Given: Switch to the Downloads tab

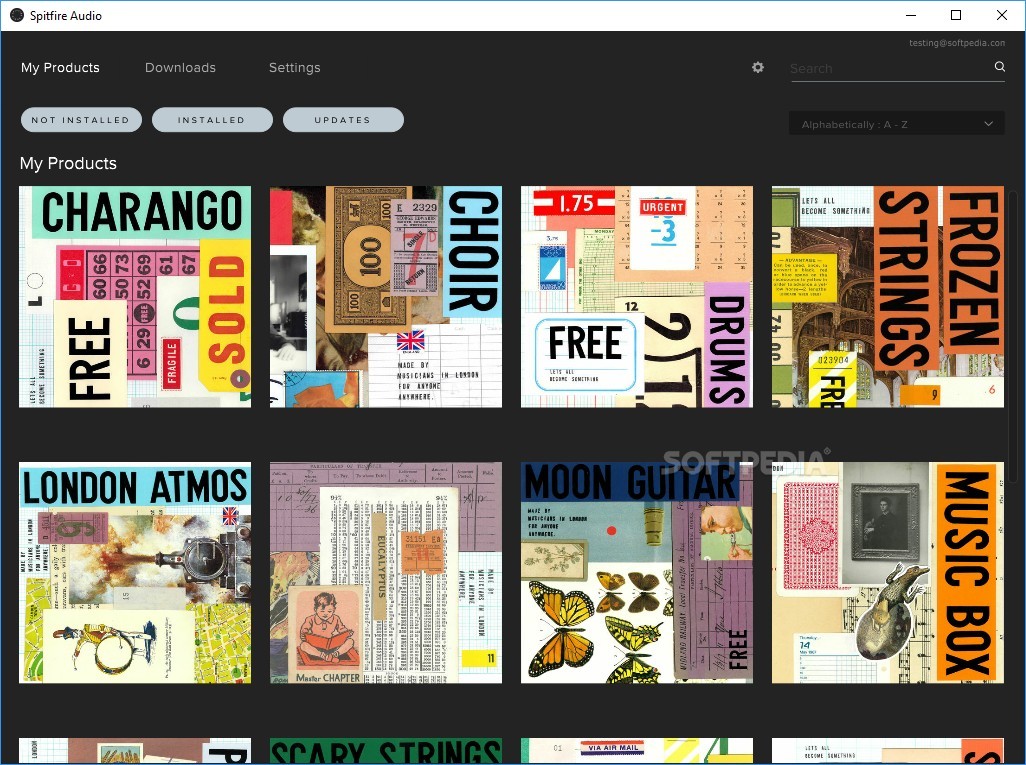Looking at the screenshot, I should pos(181,67).
